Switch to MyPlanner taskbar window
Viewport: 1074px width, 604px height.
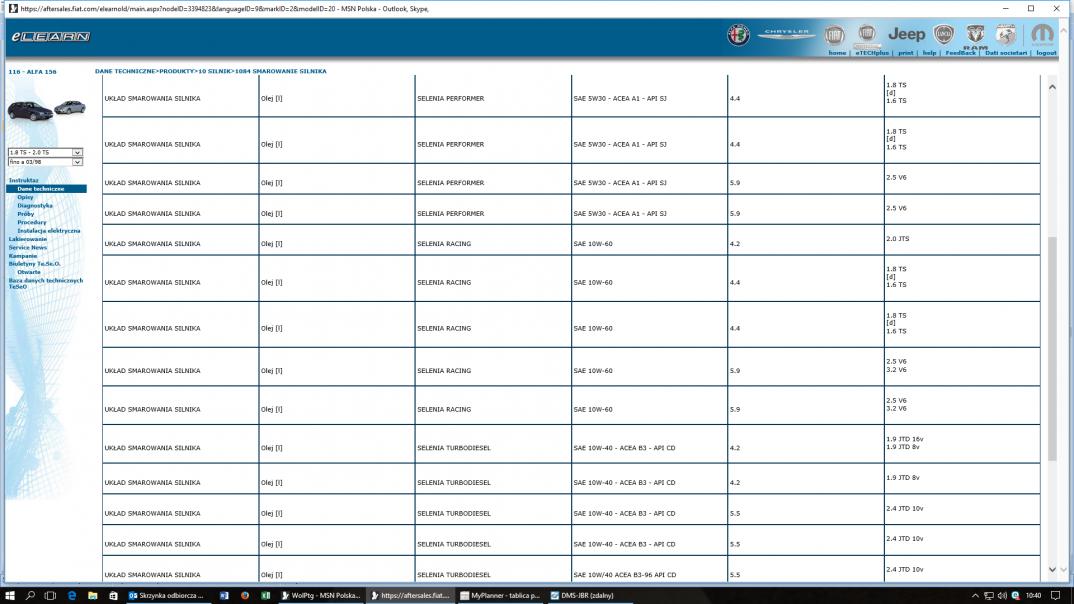click(x=500, y=596)
